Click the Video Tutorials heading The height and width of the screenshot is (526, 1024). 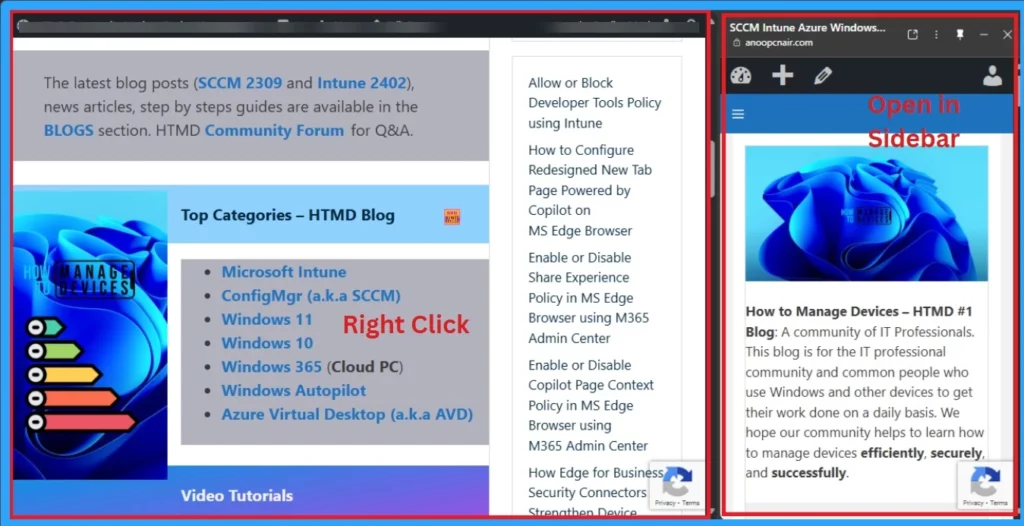(x=237, y=496)
